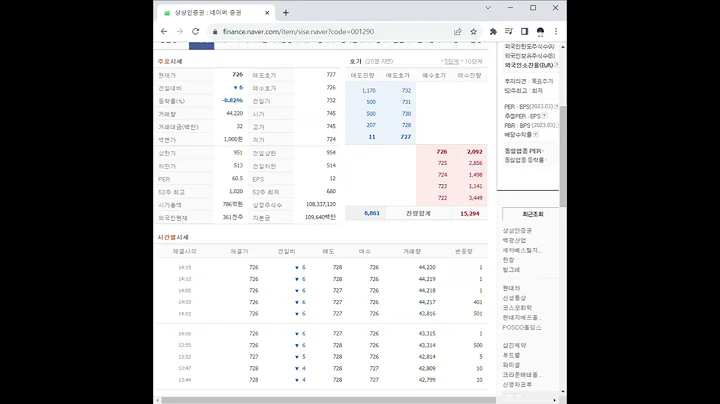
Task: Open 크라운해태홀 in recent list
Action: click(x=522, y=375)
